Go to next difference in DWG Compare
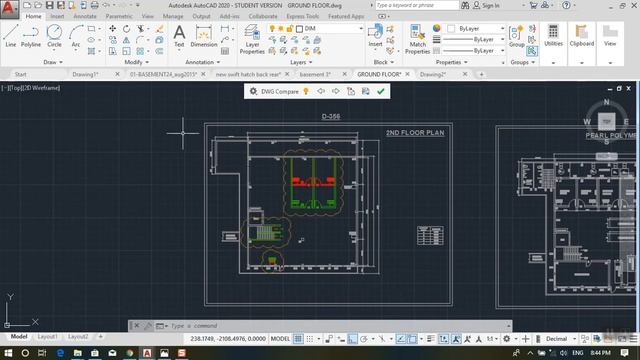The image size is (640, 360). pyautogui.click(x=336, y=91)
